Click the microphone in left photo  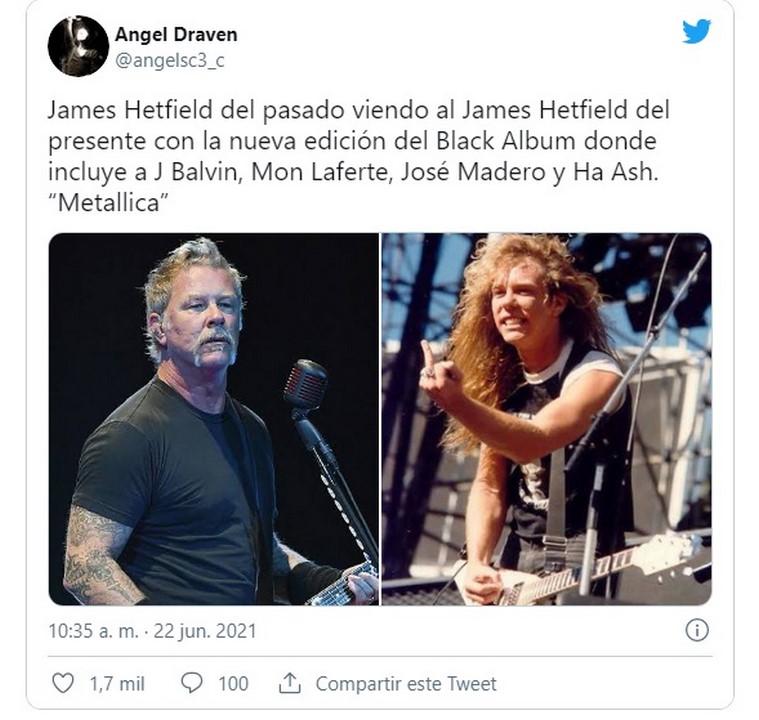coord(305,385)
